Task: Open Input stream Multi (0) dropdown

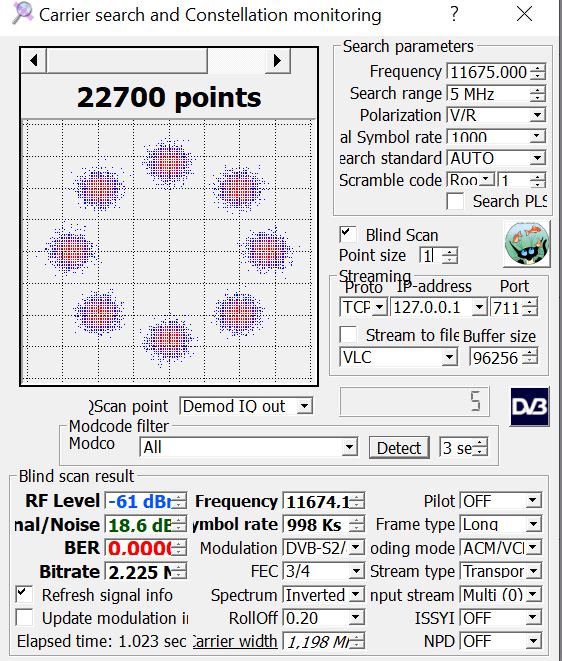Action: [x=533, y=595]
